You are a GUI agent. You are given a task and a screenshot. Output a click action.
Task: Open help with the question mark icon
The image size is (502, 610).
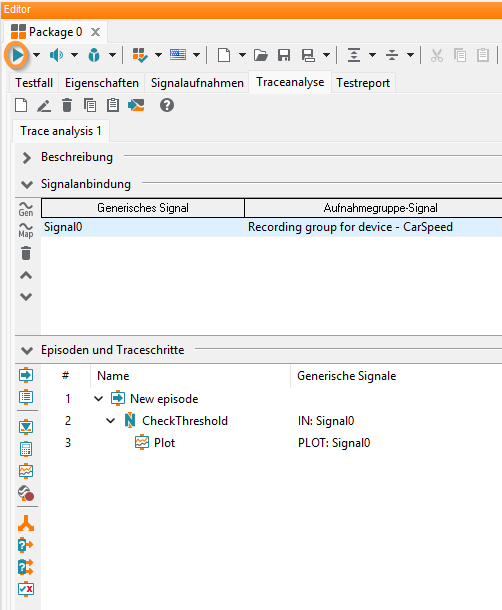167,105
